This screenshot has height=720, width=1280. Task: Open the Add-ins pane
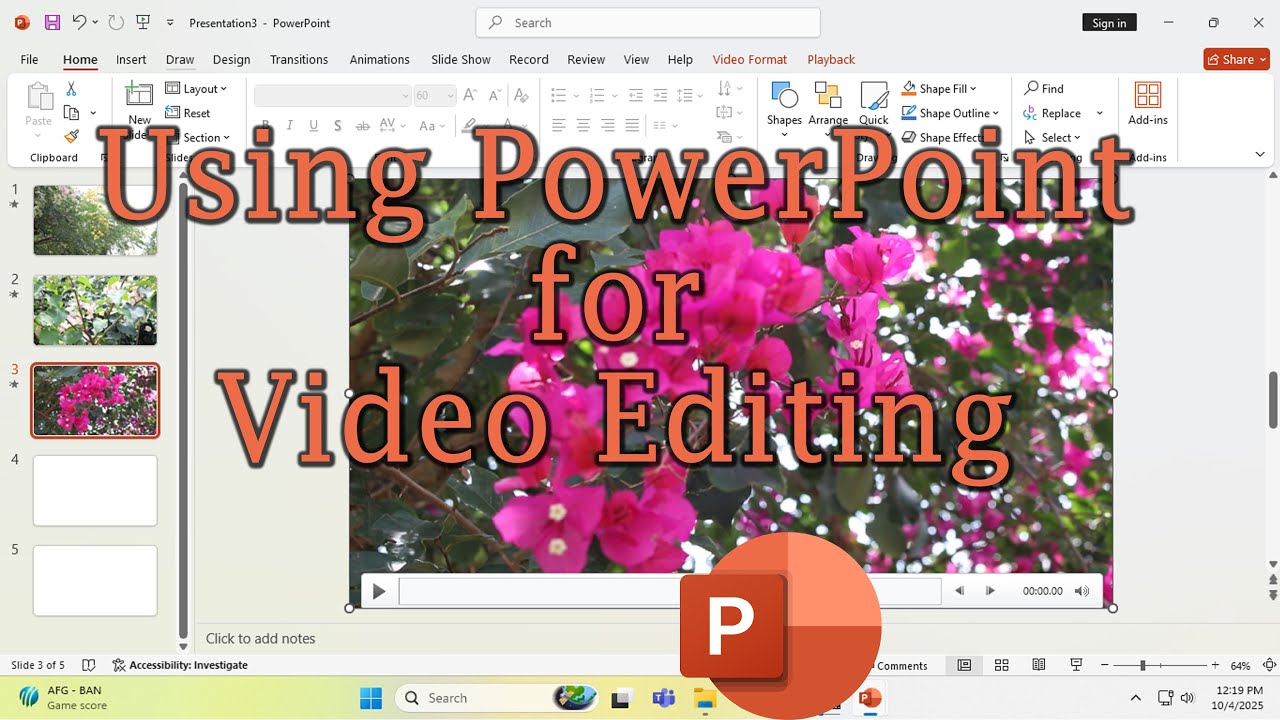(1147, 103)
